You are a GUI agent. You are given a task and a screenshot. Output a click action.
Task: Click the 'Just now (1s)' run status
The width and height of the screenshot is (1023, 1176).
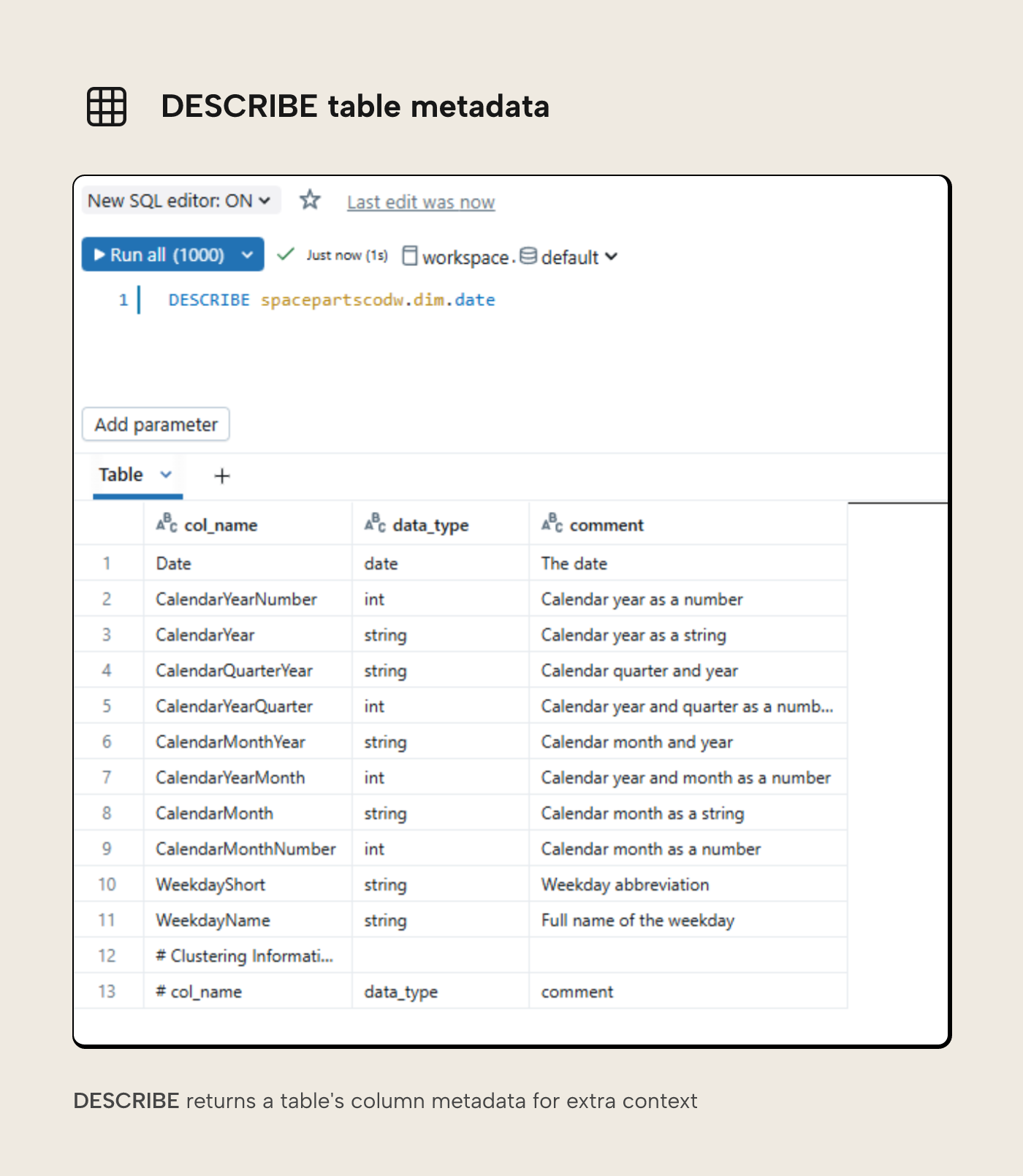(x=347, y=255)
